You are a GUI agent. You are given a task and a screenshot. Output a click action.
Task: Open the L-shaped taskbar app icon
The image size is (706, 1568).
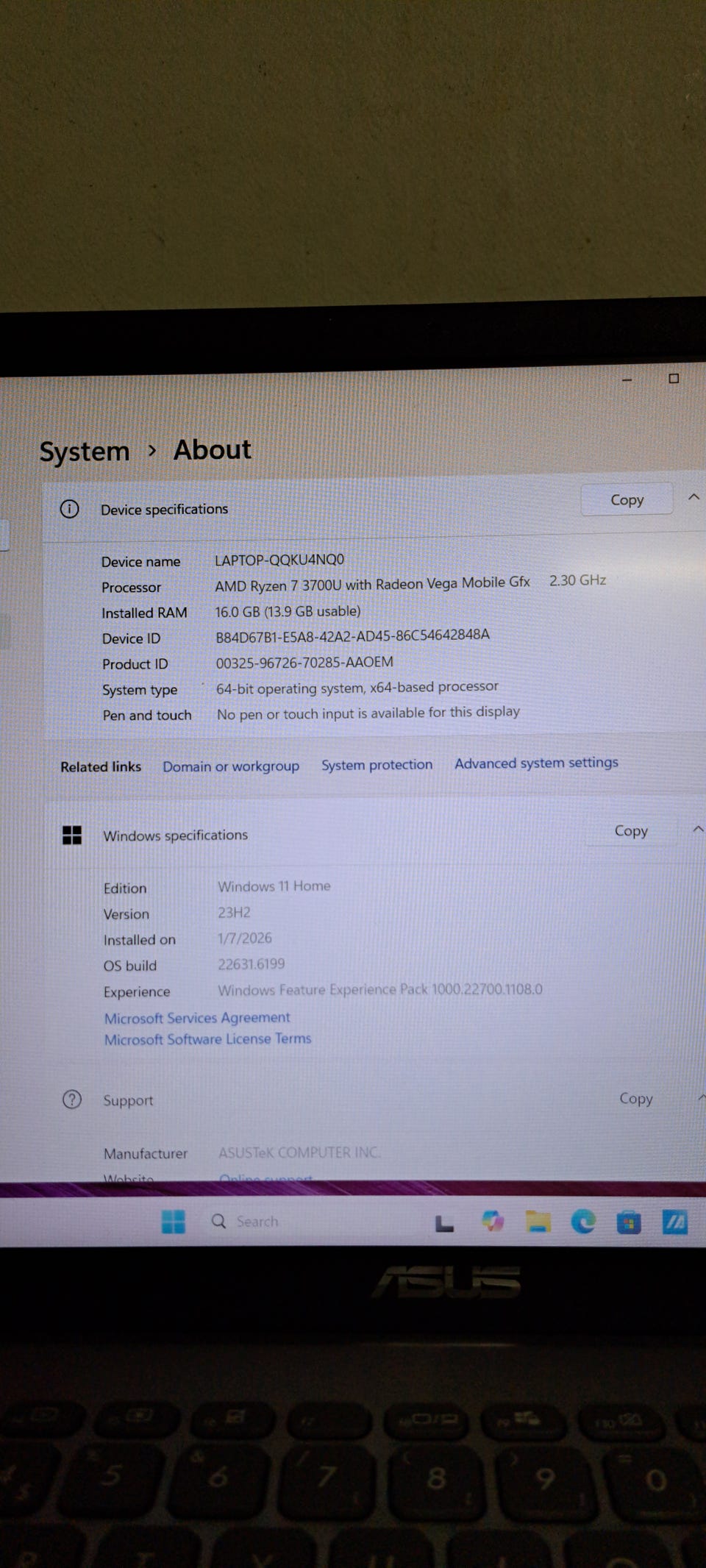click(x=444, y=1223)
